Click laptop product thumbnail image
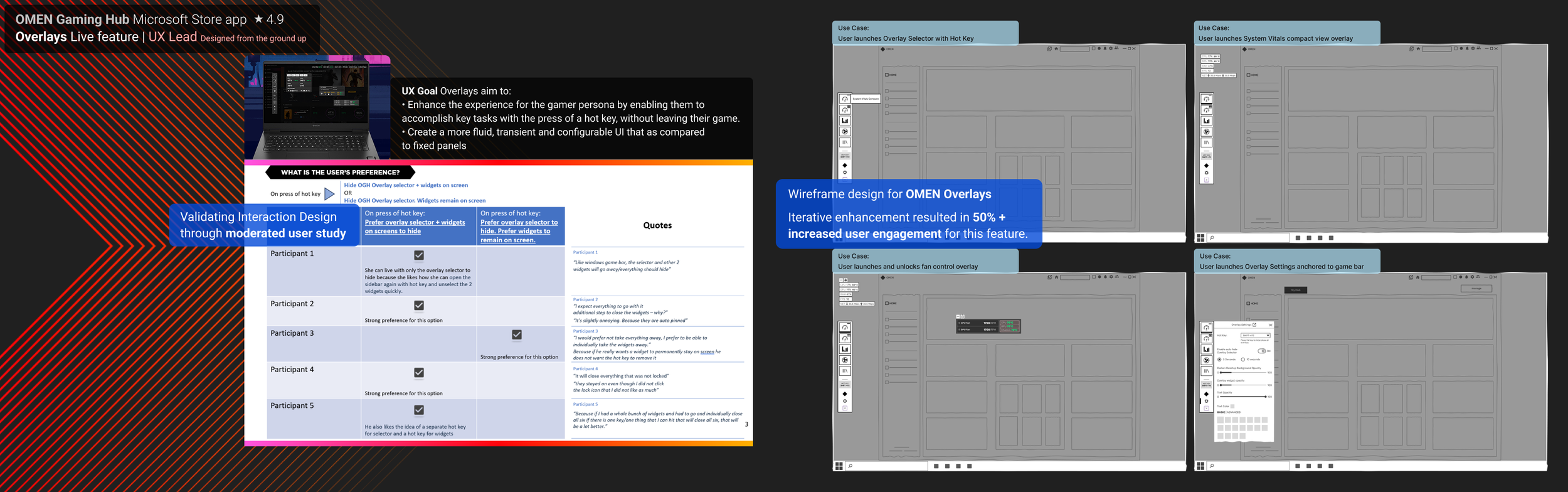Viewport: 1568px width, 492px height. tap(317, 107)
